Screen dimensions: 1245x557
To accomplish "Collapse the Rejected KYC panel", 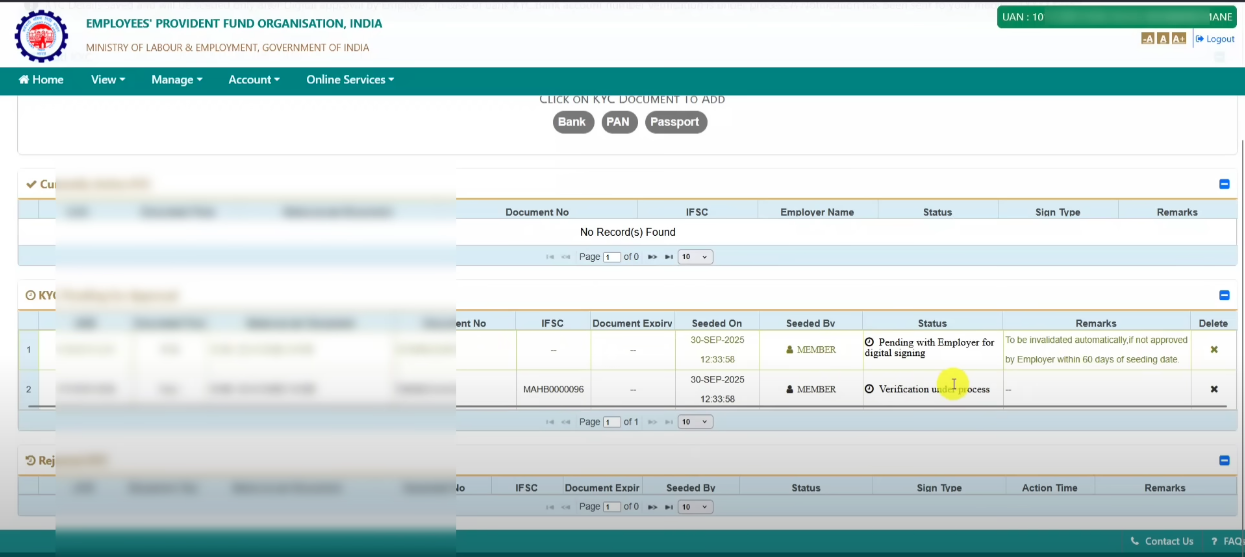I will click(1224, 460).
